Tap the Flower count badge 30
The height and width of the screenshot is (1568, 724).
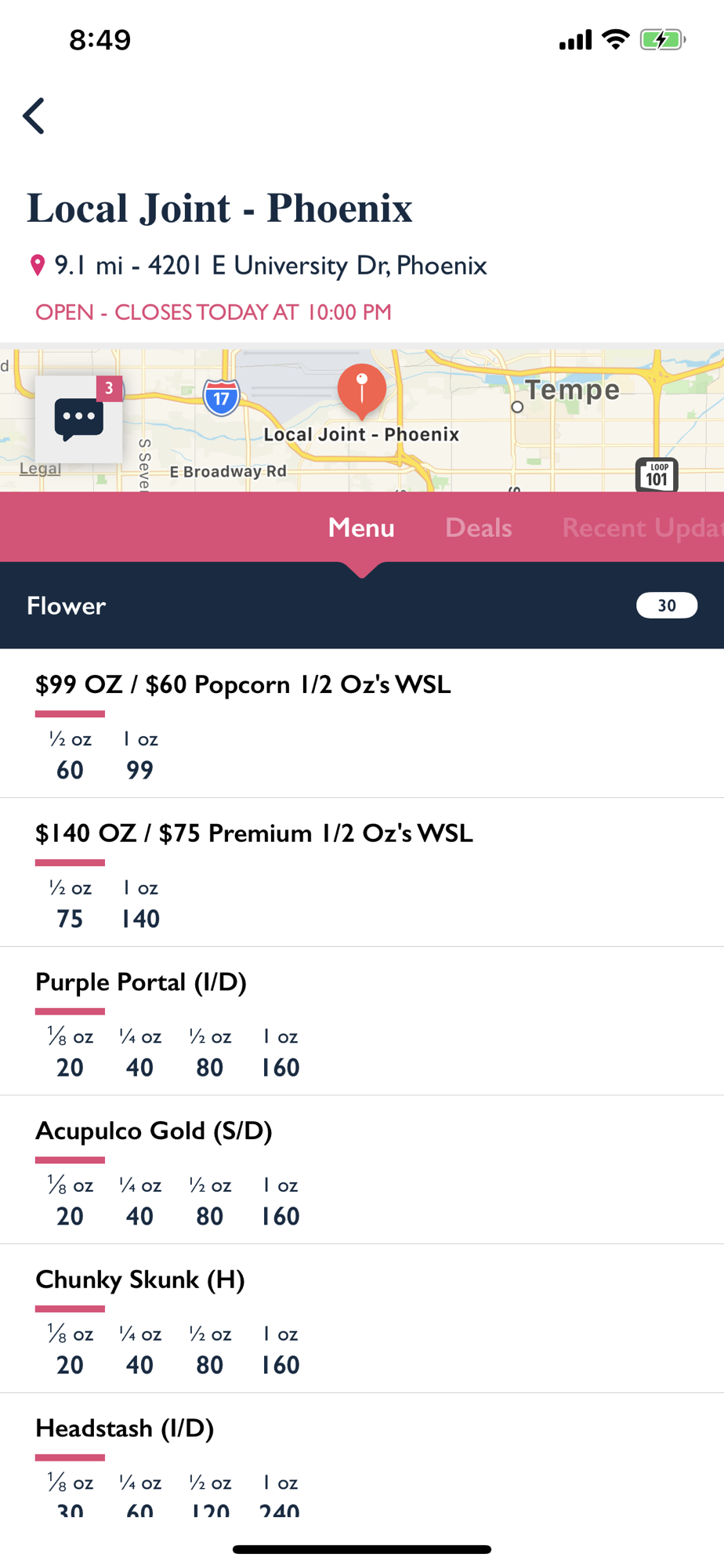pyautogui.click(x=667, y=605)
